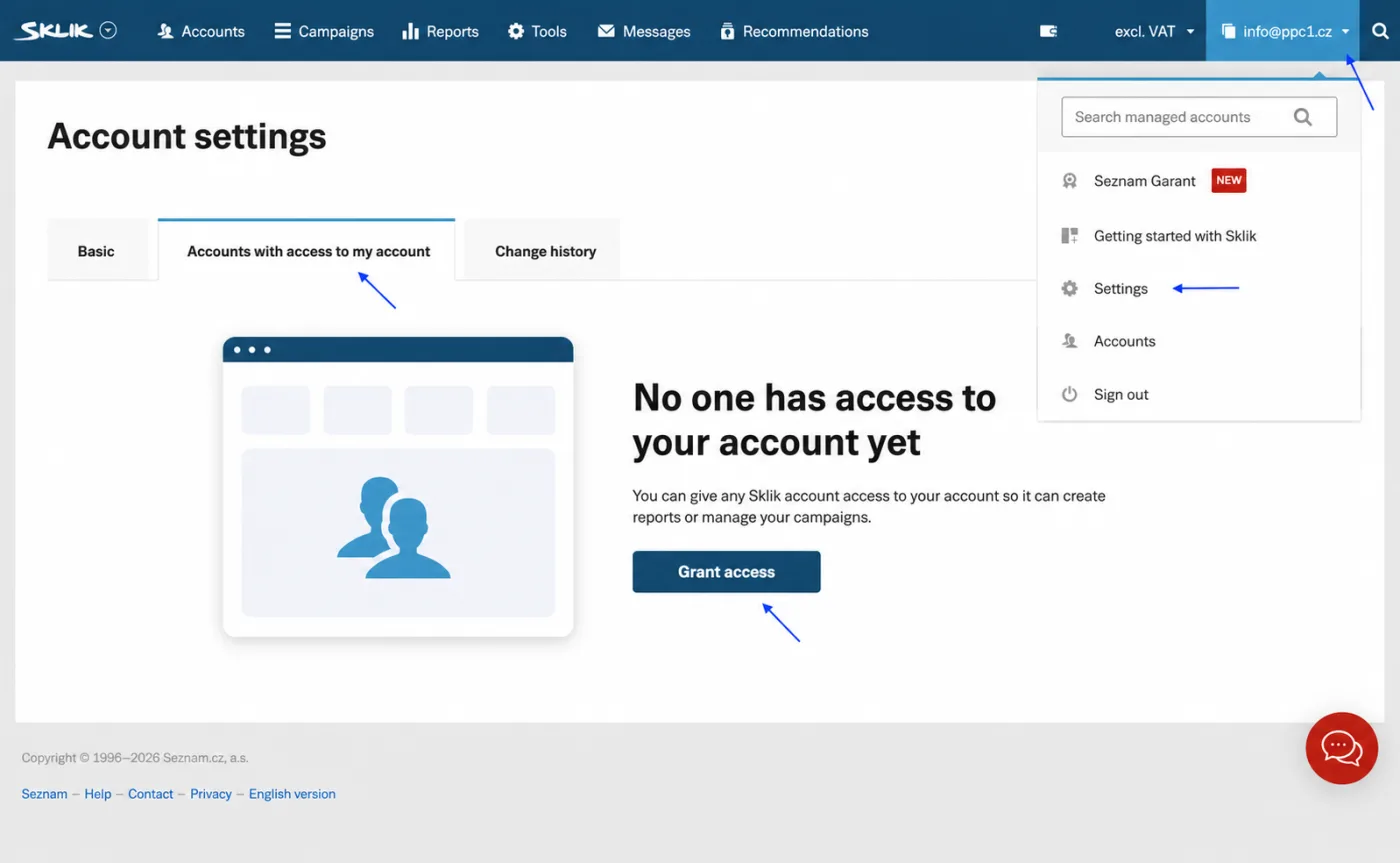Click the copyright Seznam.cz text

coord(135,758)
